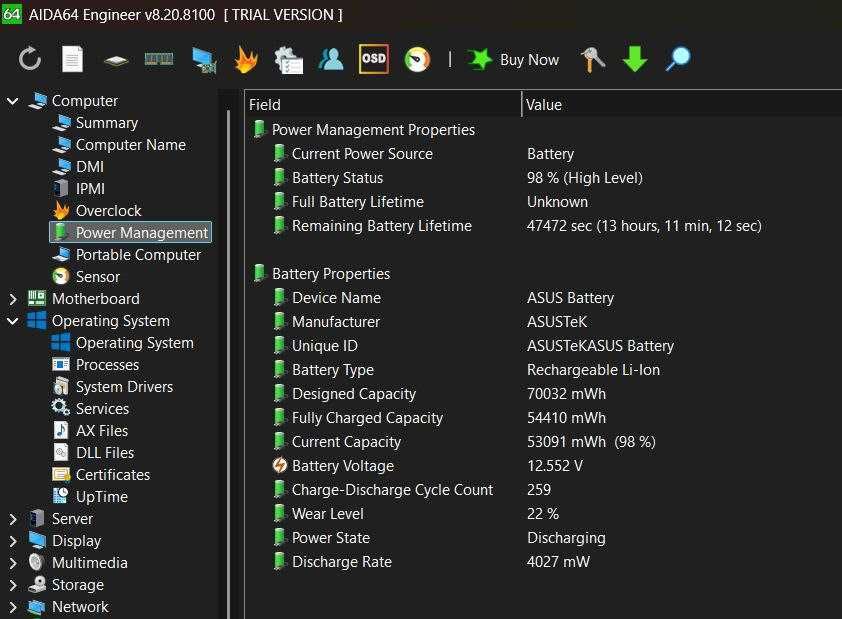Select Power Management tree item
Viewport: 842px width, 619px height.
pos(130,232)
